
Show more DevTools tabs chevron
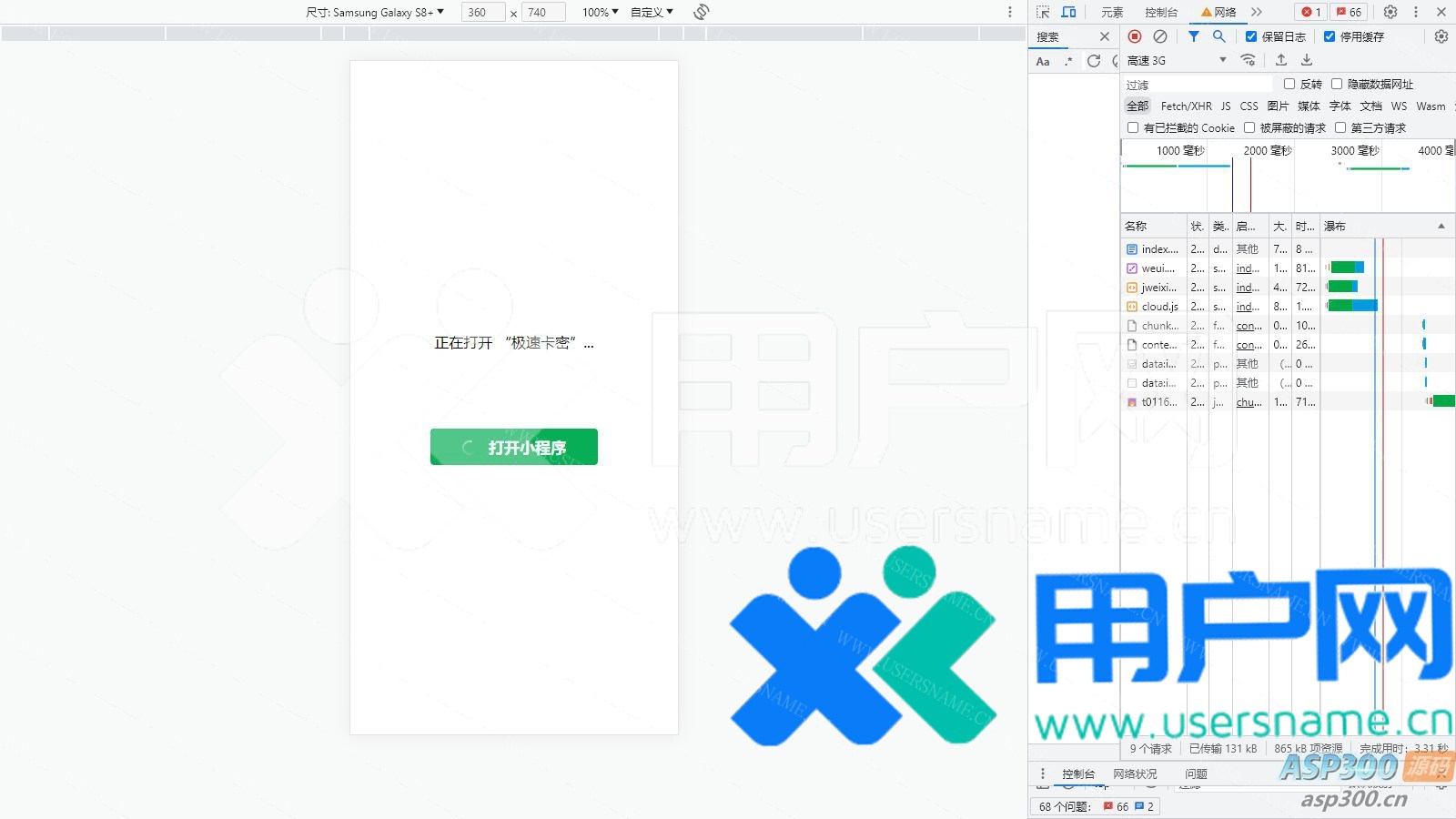[x=1257, y=12]
